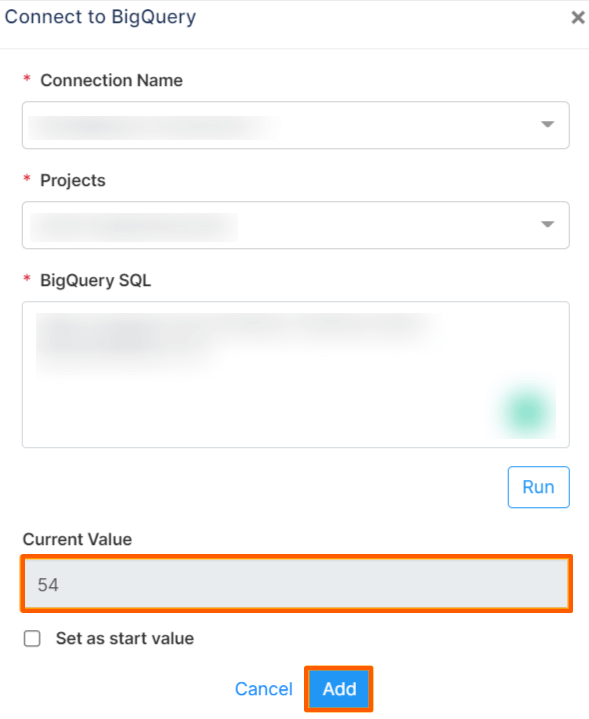
Task: Click the red asterisk beside Connection Name
Action: click(x=27, y=78)
